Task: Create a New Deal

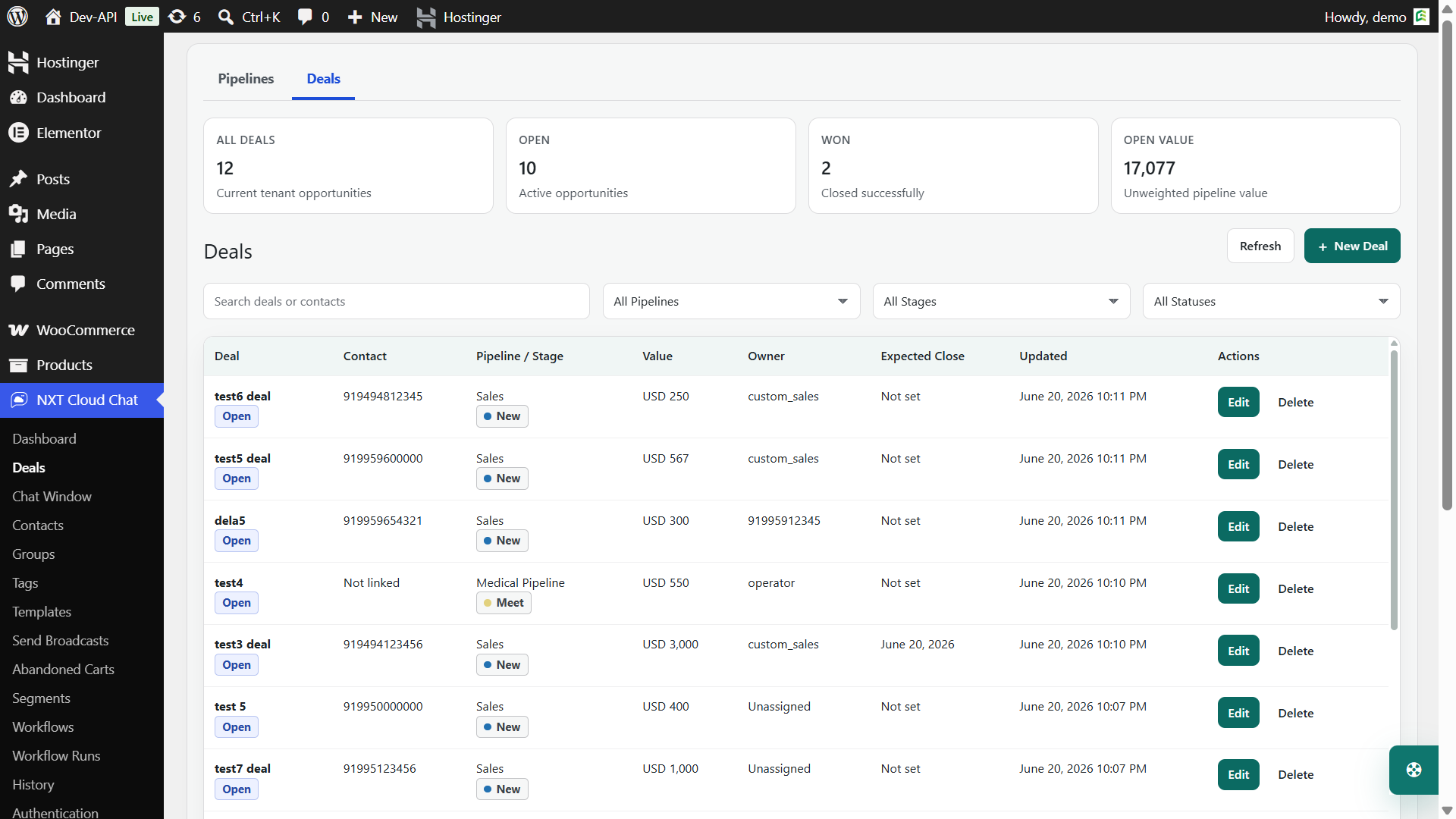Action: tap(1352, 246)
